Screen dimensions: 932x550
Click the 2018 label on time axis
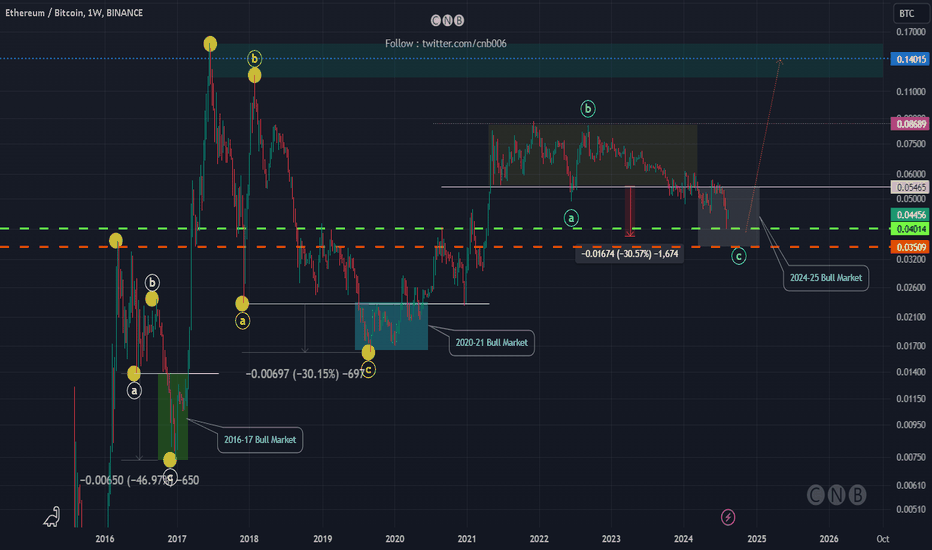[249, 539]
